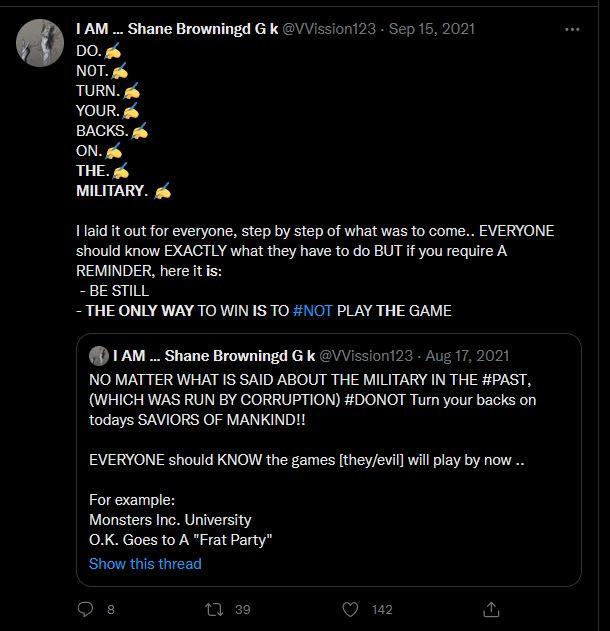Click the writing hand emoji after MILITARY.
This screenshot has width=610, height=631.
tap(163, 190)
